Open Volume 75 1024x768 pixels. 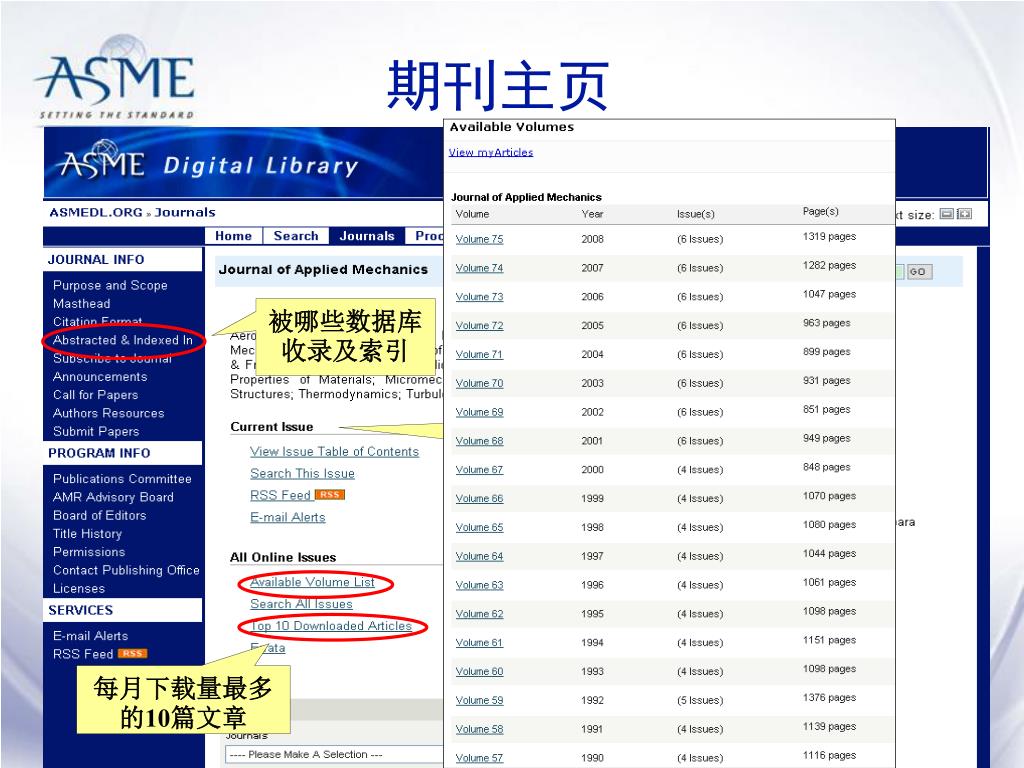click(x=479, y=239)
